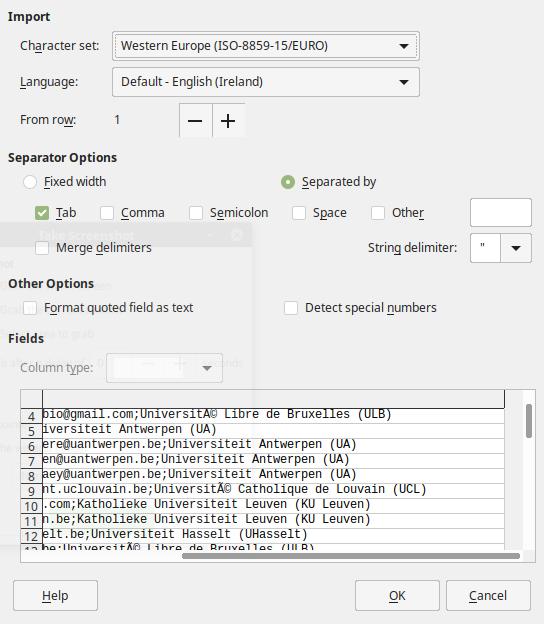Screen dimensions: 544x624
Task: Select preview row 4 header
Action: (x=31, y=416)
